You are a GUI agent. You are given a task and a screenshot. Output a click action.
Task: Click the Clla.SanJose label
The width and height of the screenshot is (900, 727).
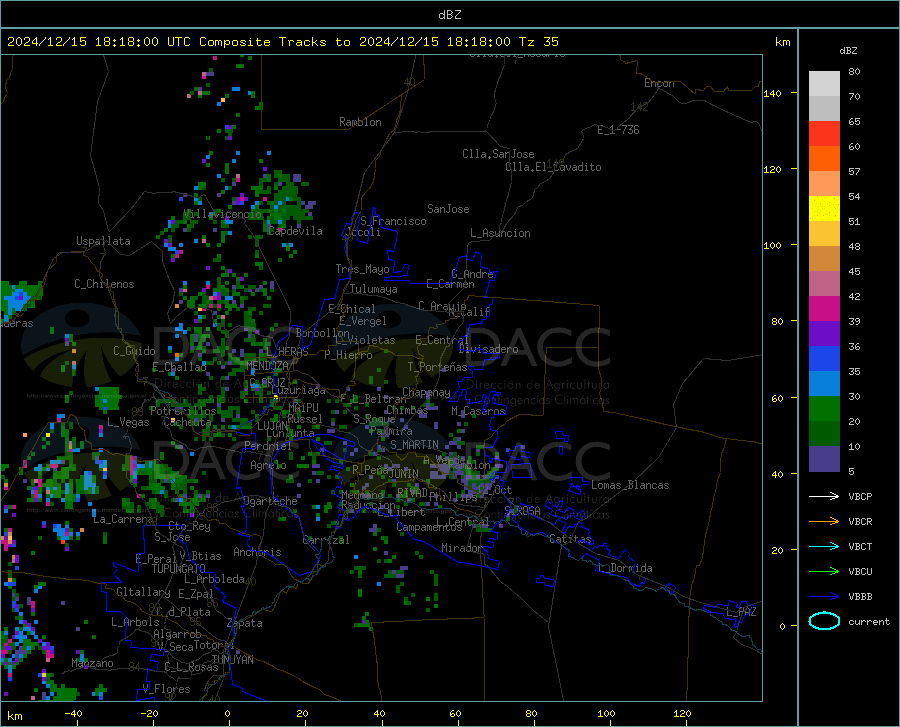(x=498, y=154)
